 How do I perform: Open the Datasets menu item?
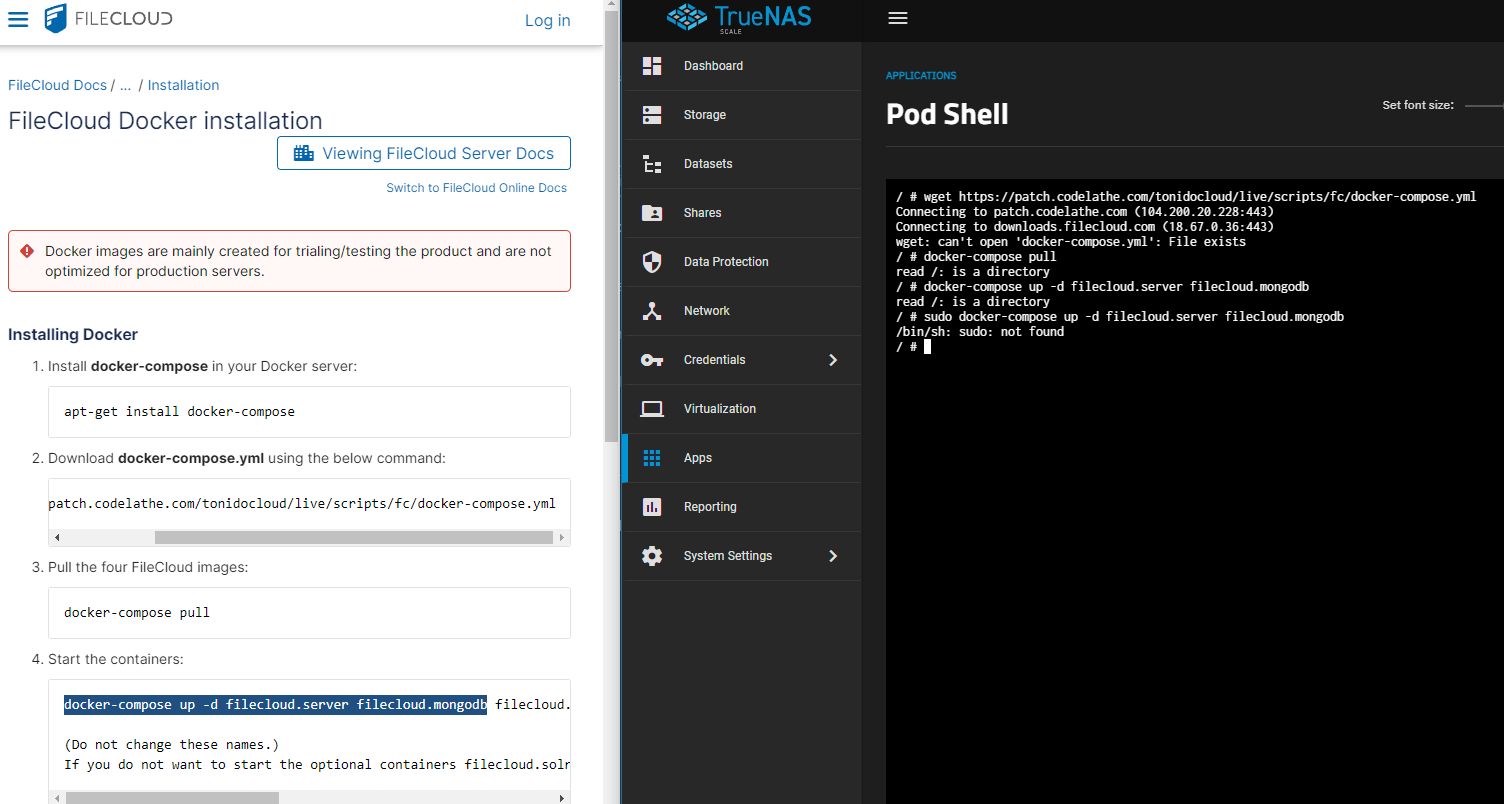click(x=741, y=164)
